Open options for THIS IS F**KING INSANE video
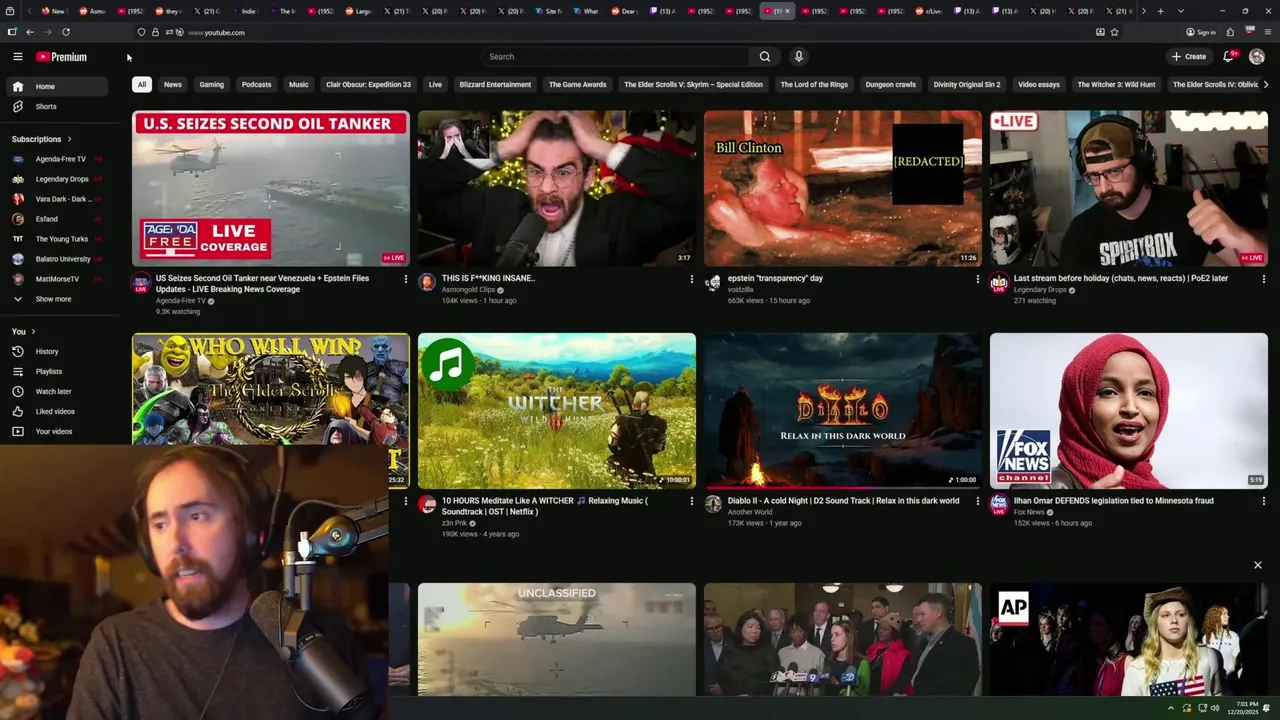Screen dimensions: 1280x720 pyautogui.click(x=691, y=279)
